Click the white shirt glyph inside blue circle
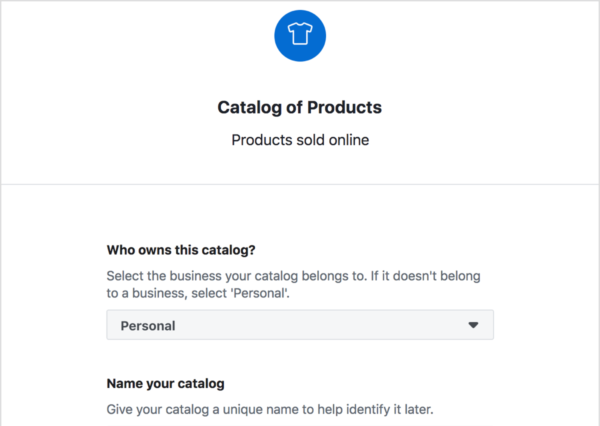 [x=300, y=33]
